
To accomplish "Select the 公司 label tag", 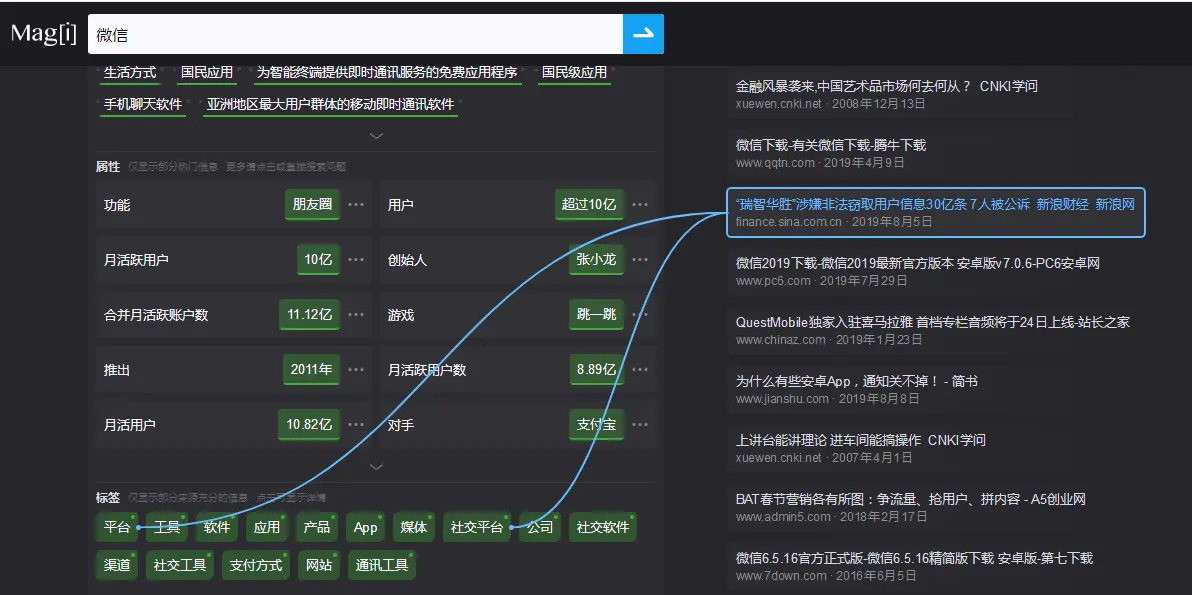I will [x=541, y=527].
